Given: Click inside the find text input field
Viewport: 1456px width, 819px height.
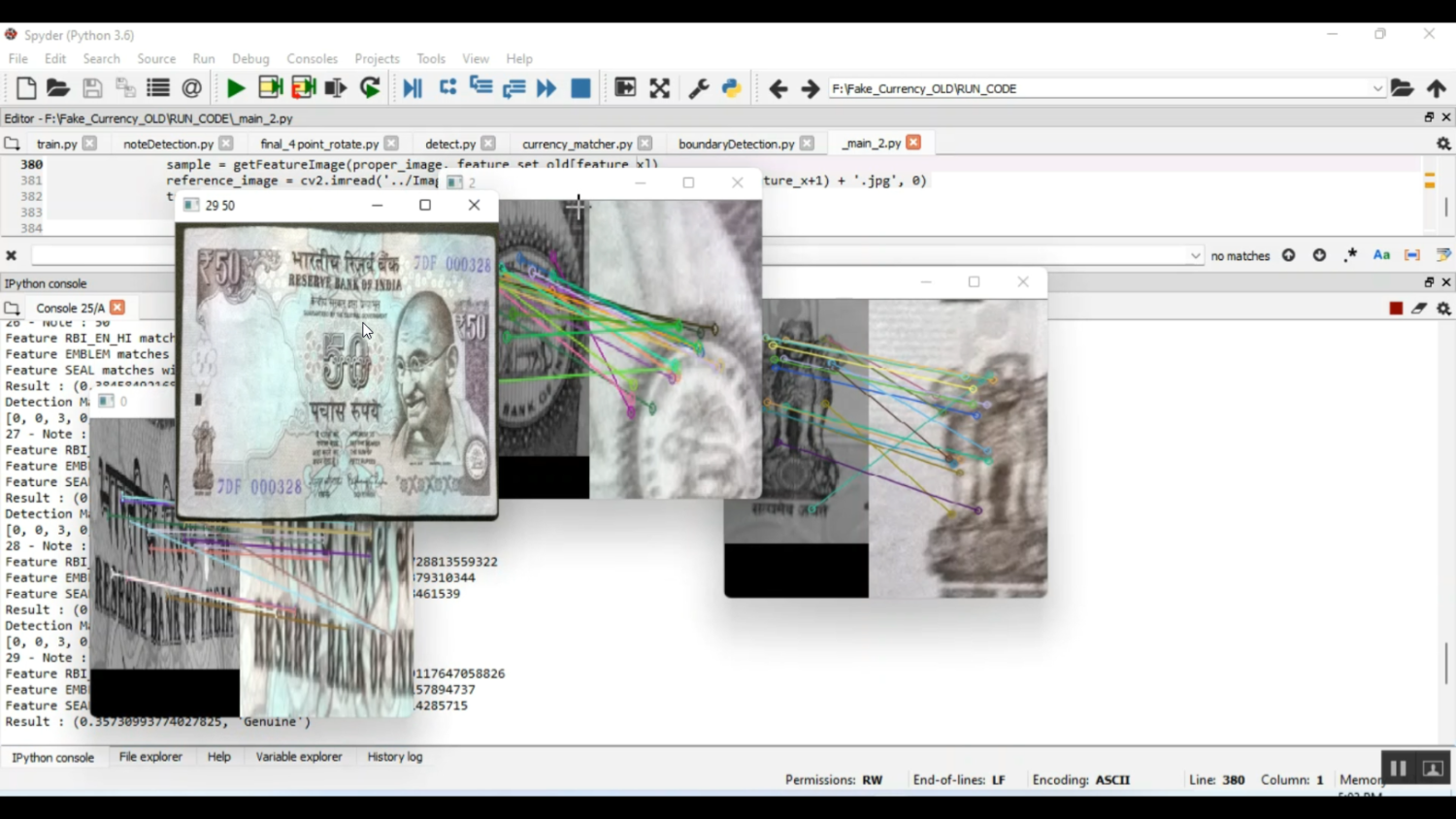Looking at the screenshot, I should click(116, 254).
